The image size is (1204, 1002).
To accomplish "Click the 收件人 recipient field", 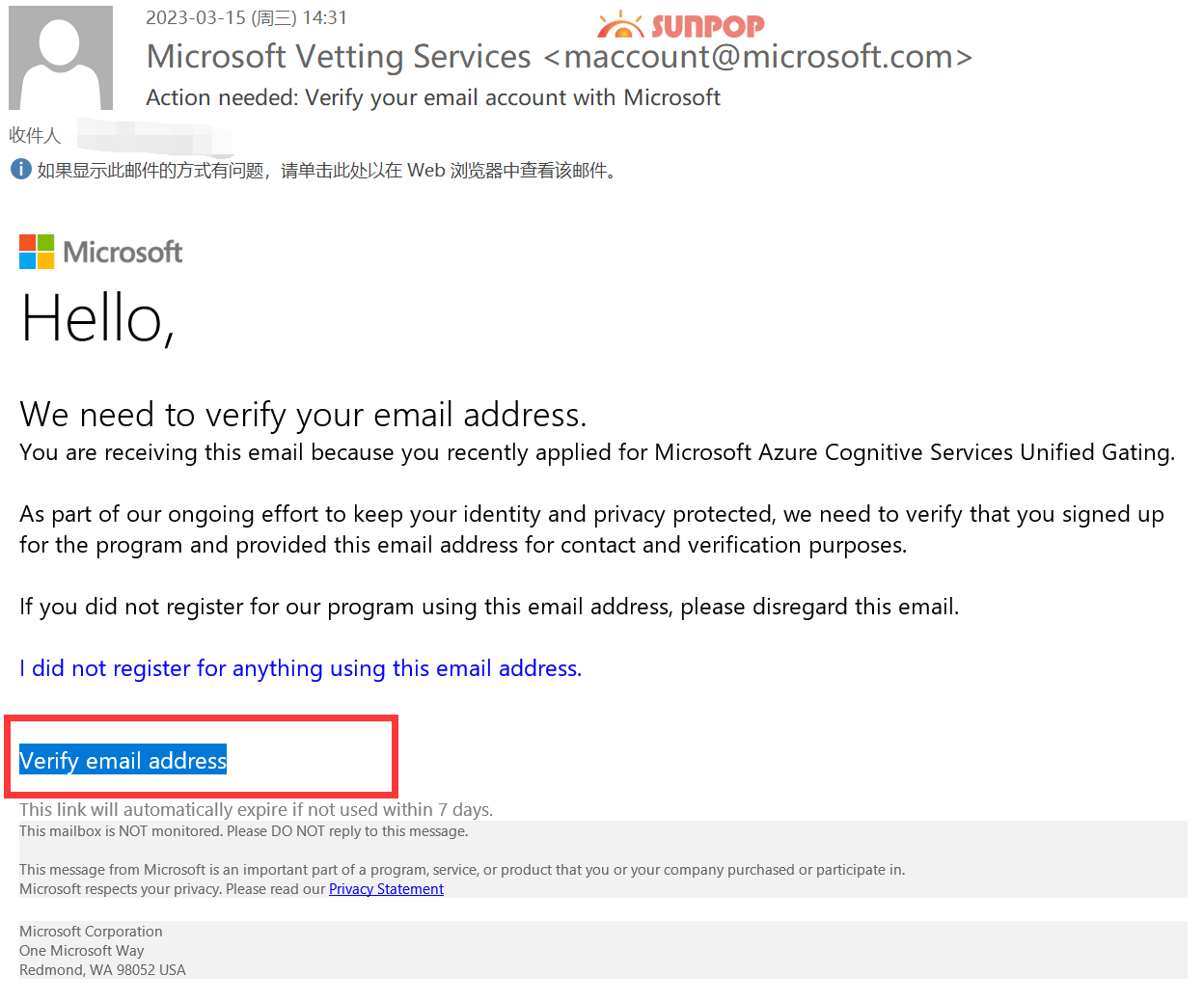I will [35, 135].
